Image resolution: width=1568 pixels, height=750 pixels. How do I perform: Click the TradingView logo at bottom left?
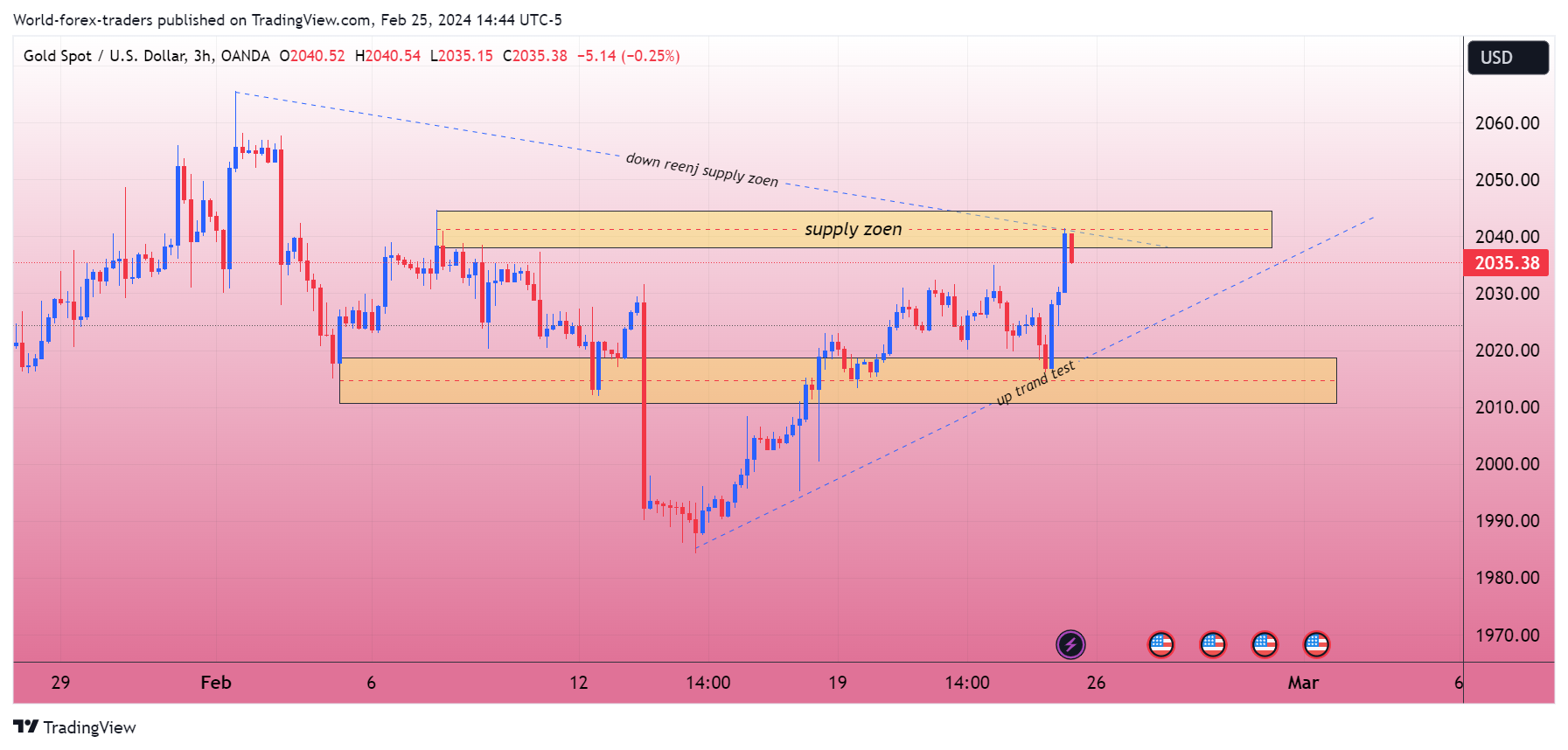click(74, 727)
